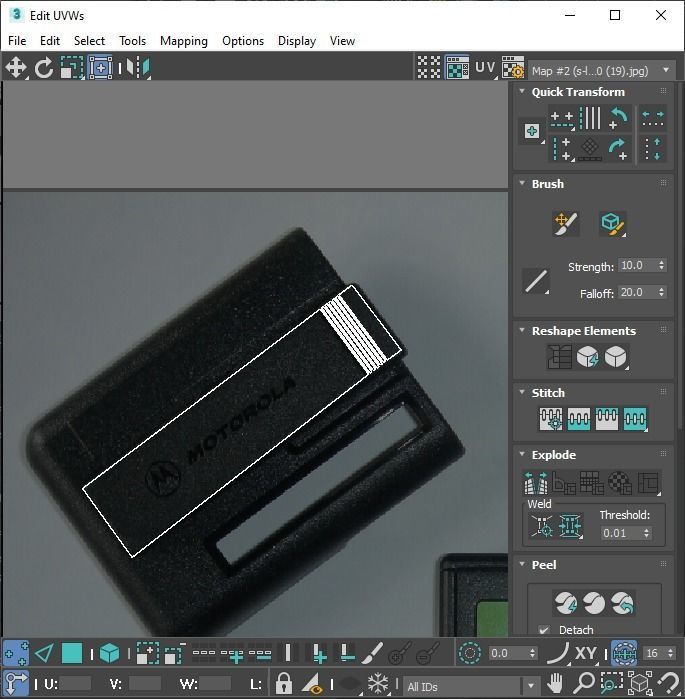
Task: Click Relax Until Flat icon
Action: click(587, 357)
